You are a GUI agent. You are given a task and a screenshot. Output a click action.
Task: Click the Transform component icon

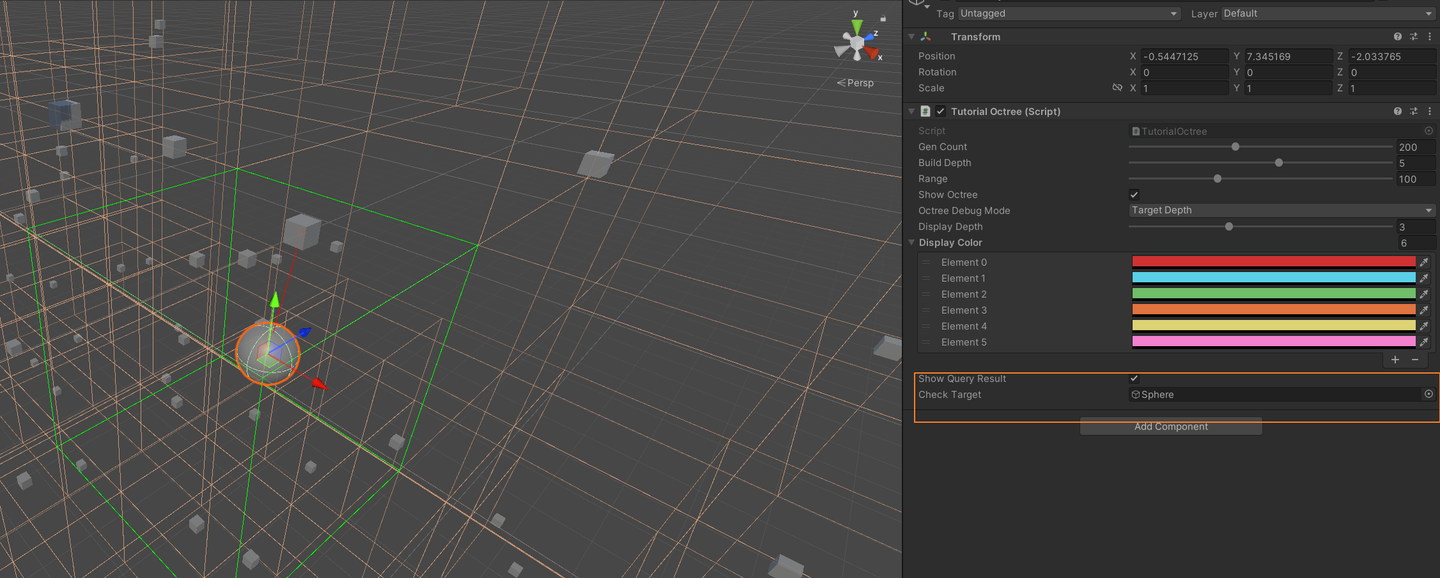[x=924, y=36]
